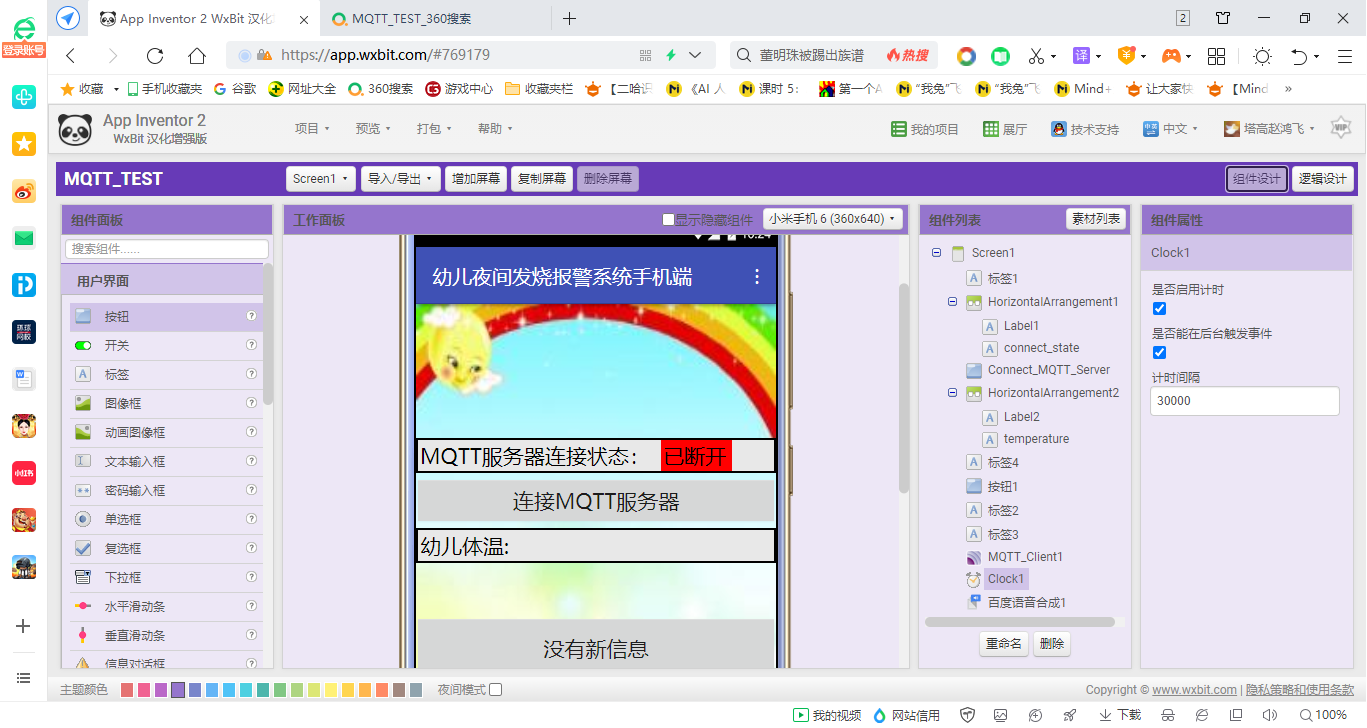Choose the 图像框 image component
Screen dimensions: 1367x728
166,403
